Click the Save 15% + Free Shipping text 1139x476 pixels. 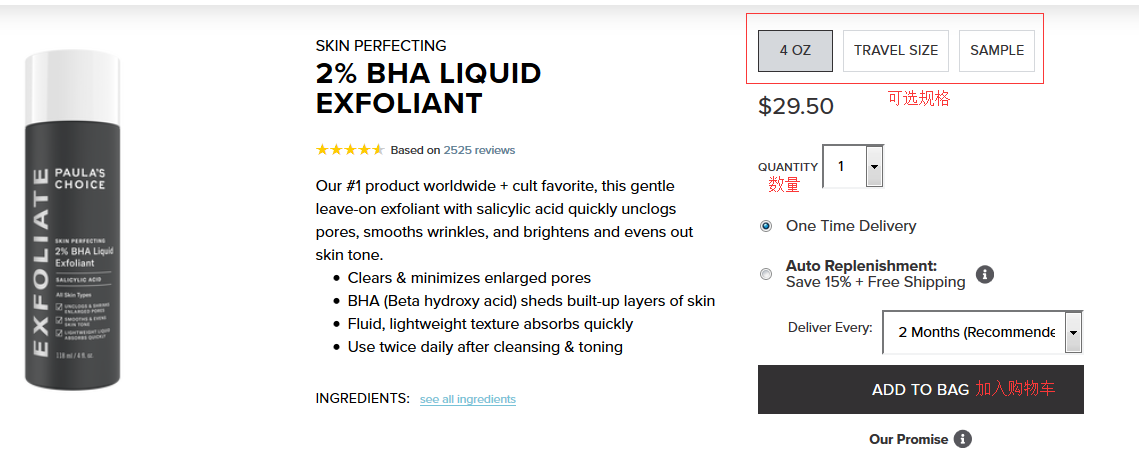pyautogui.click(x=876, y=282)
